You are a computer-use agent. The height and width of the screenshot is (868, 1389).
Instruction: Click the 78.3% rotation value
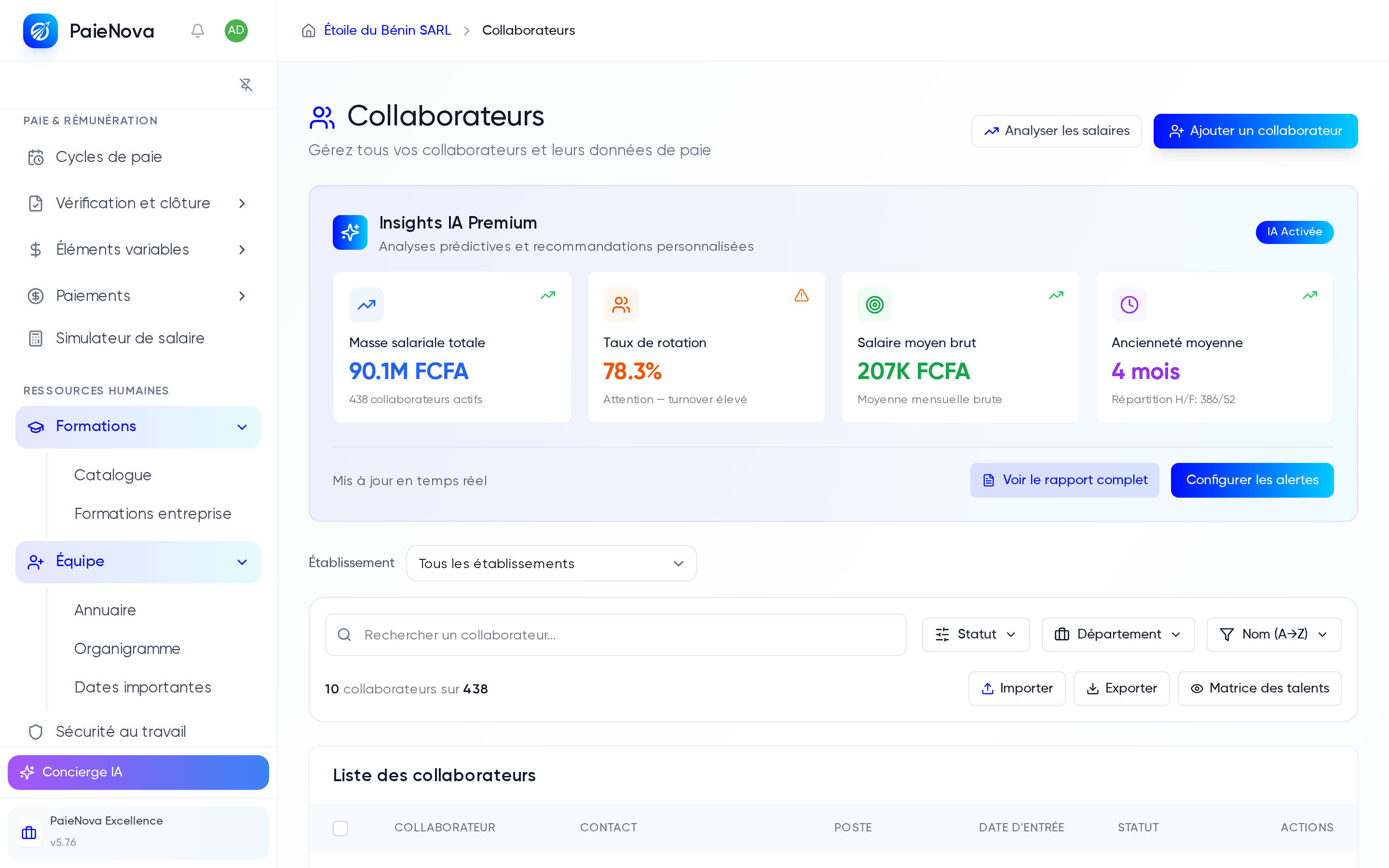632,371
